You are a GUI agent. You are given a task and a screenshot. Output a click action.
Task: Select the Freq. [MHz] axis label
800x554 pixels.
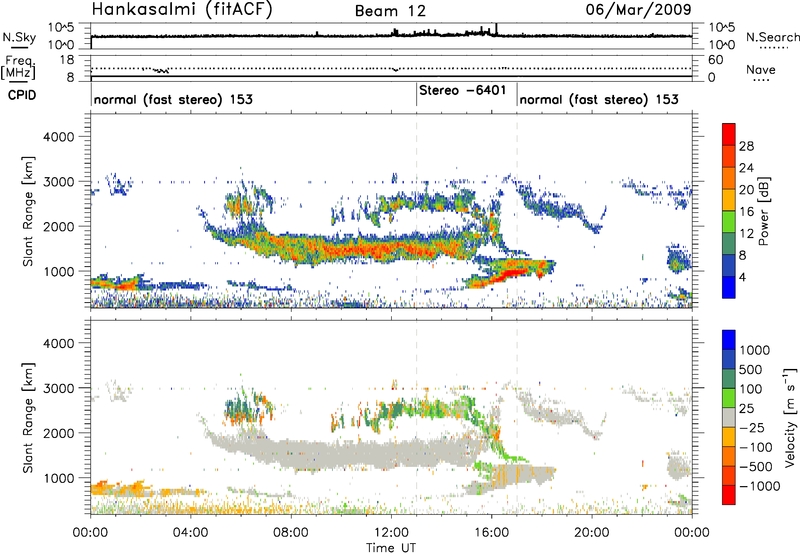[18, 67]
